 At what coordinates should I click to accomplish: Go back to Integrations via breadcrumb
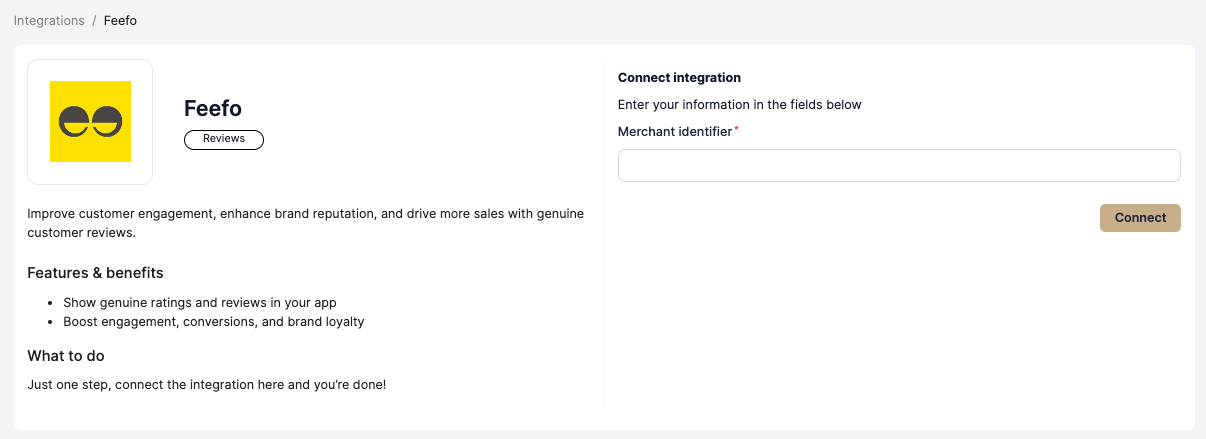point(49,21)
